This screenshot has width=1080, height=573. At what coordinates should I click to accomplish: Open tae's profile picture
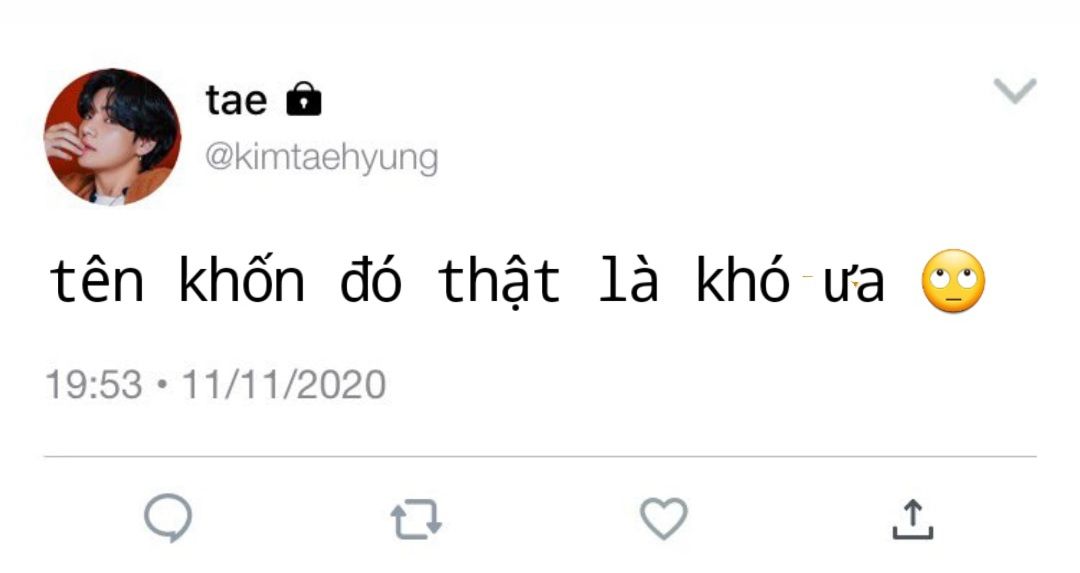click(112, 136)
